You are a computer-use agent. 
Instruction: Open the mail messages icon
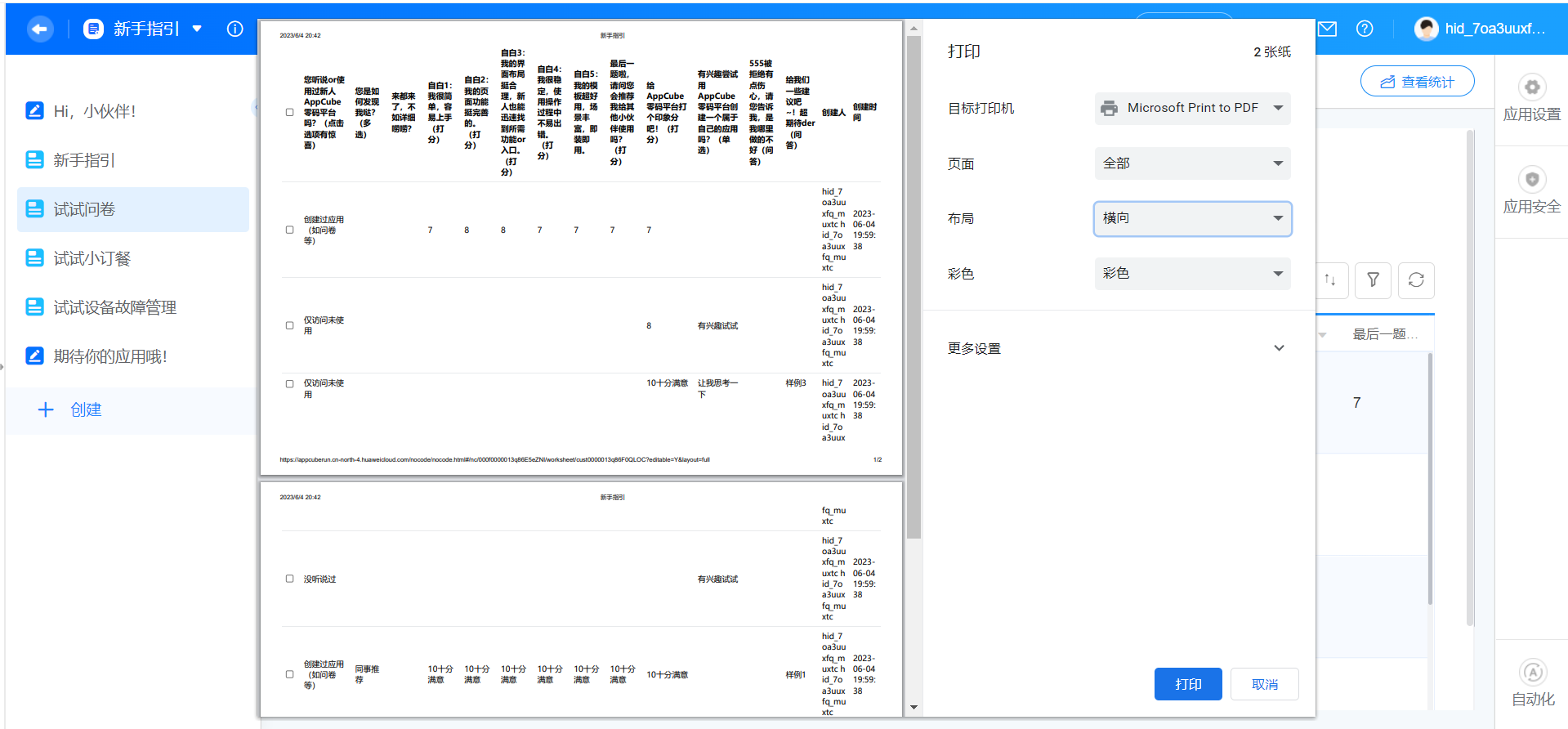coord(1328,29)
